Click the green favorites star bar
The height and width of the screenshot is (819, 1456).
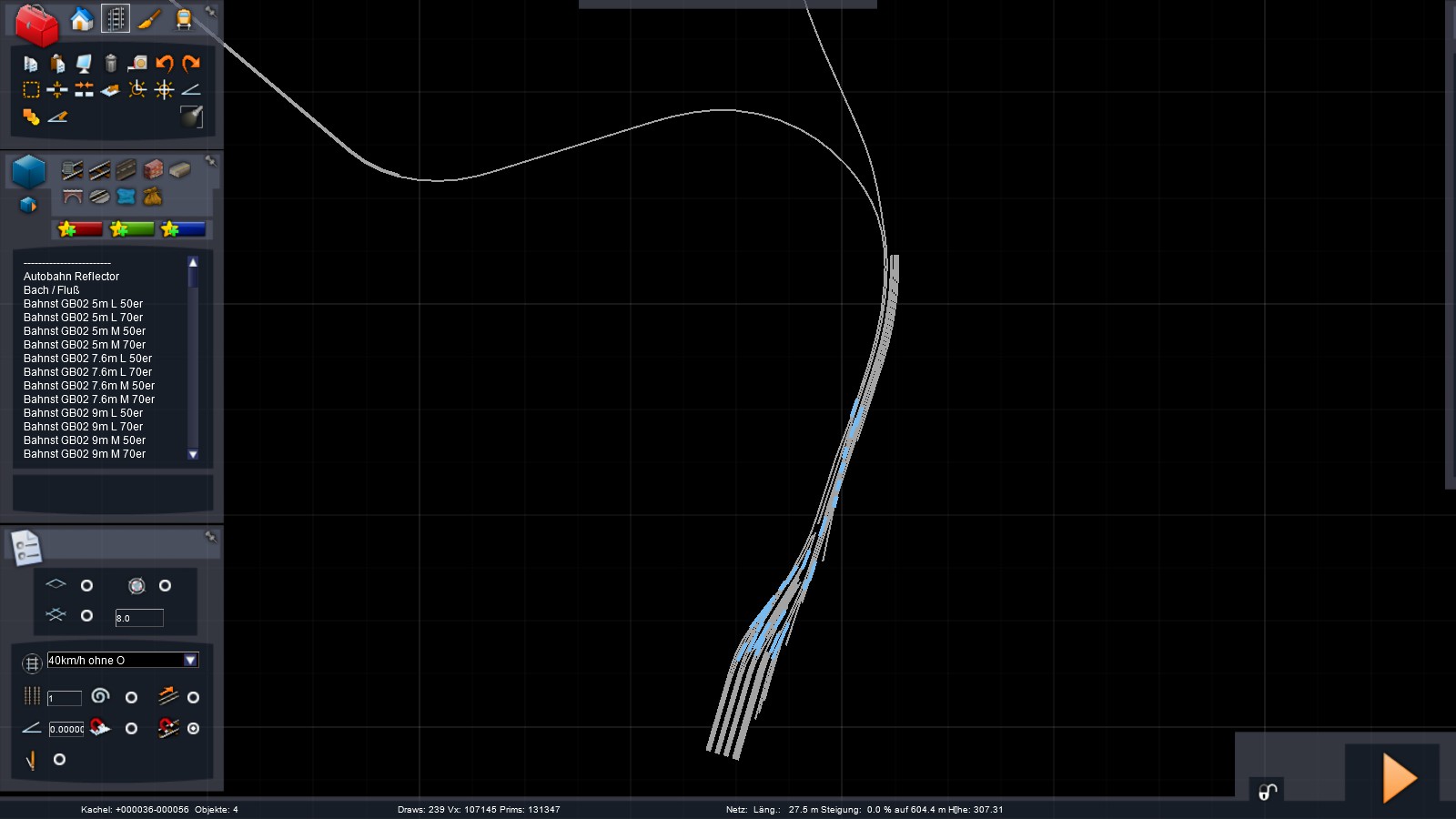[x=132, y=229]
